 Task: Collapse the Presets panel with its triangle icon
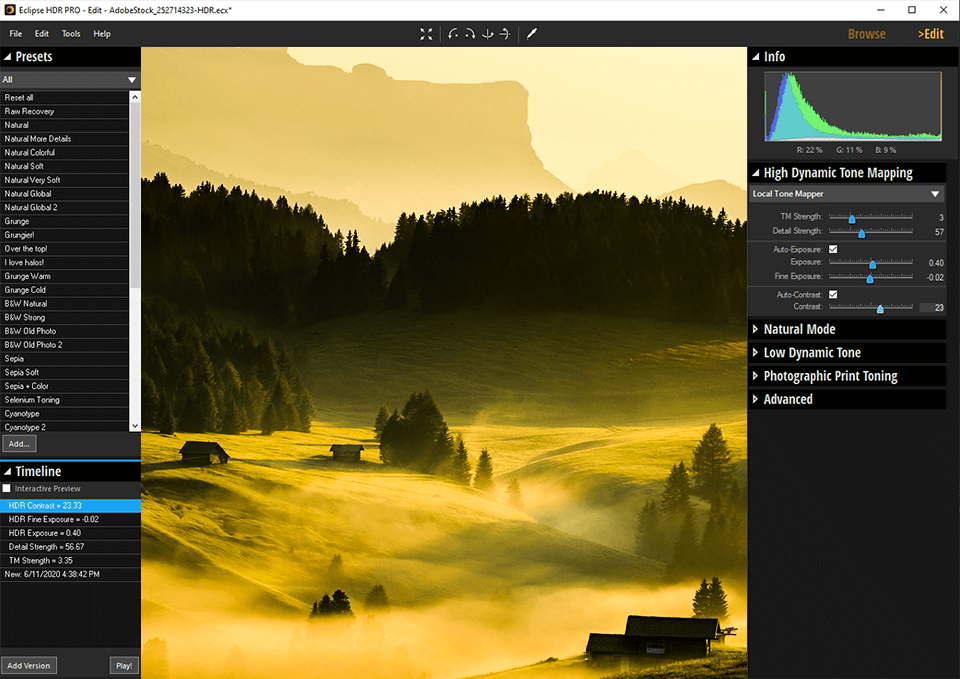click(x=8, y=57)
